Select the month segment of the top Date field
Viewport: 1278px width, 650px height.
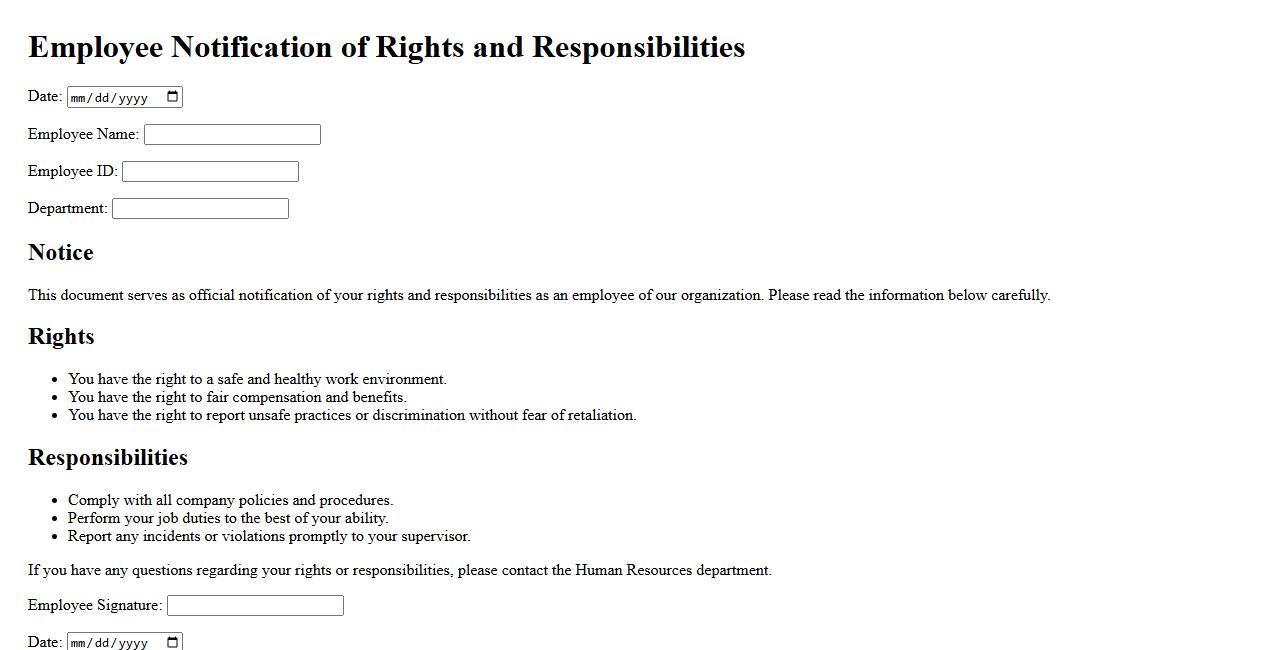(80, 98)
